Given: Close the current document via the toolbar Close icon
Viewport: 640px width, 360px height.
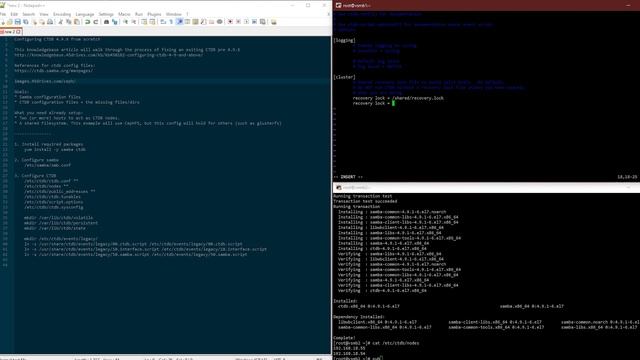Looking at the screenshot, I should tap(34, 22).
